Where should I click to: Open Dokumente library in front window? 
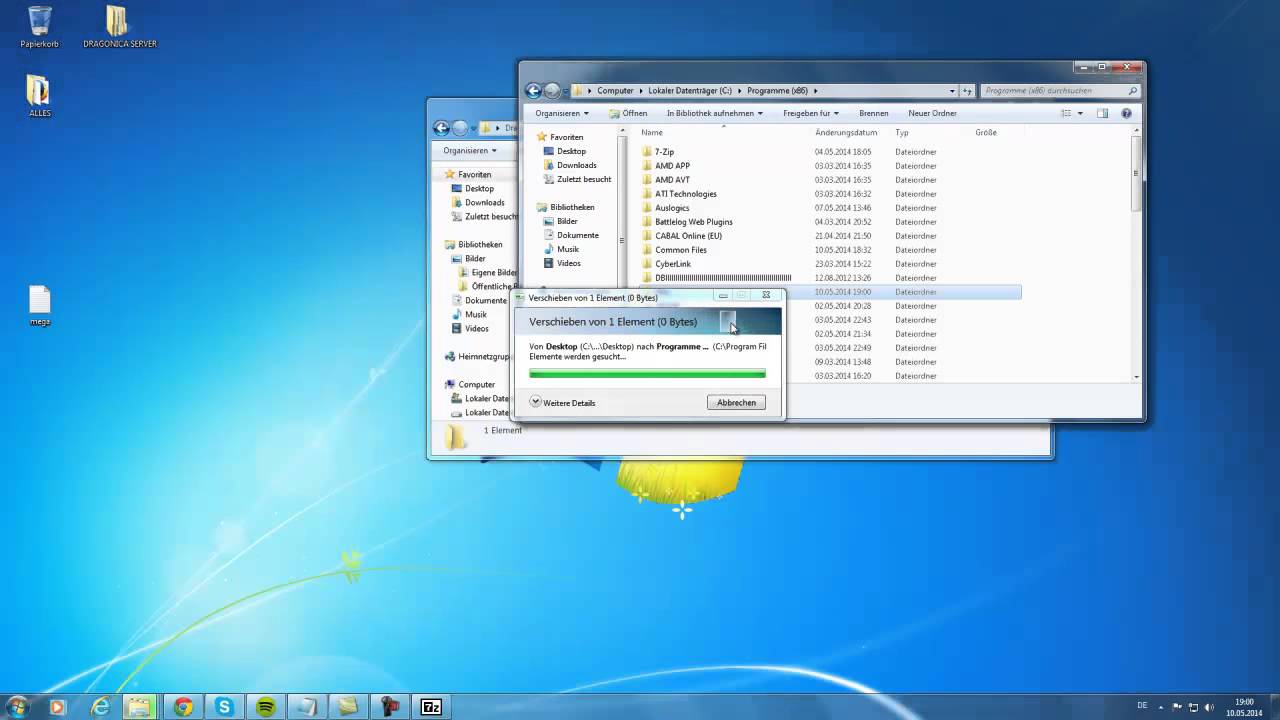577,235
